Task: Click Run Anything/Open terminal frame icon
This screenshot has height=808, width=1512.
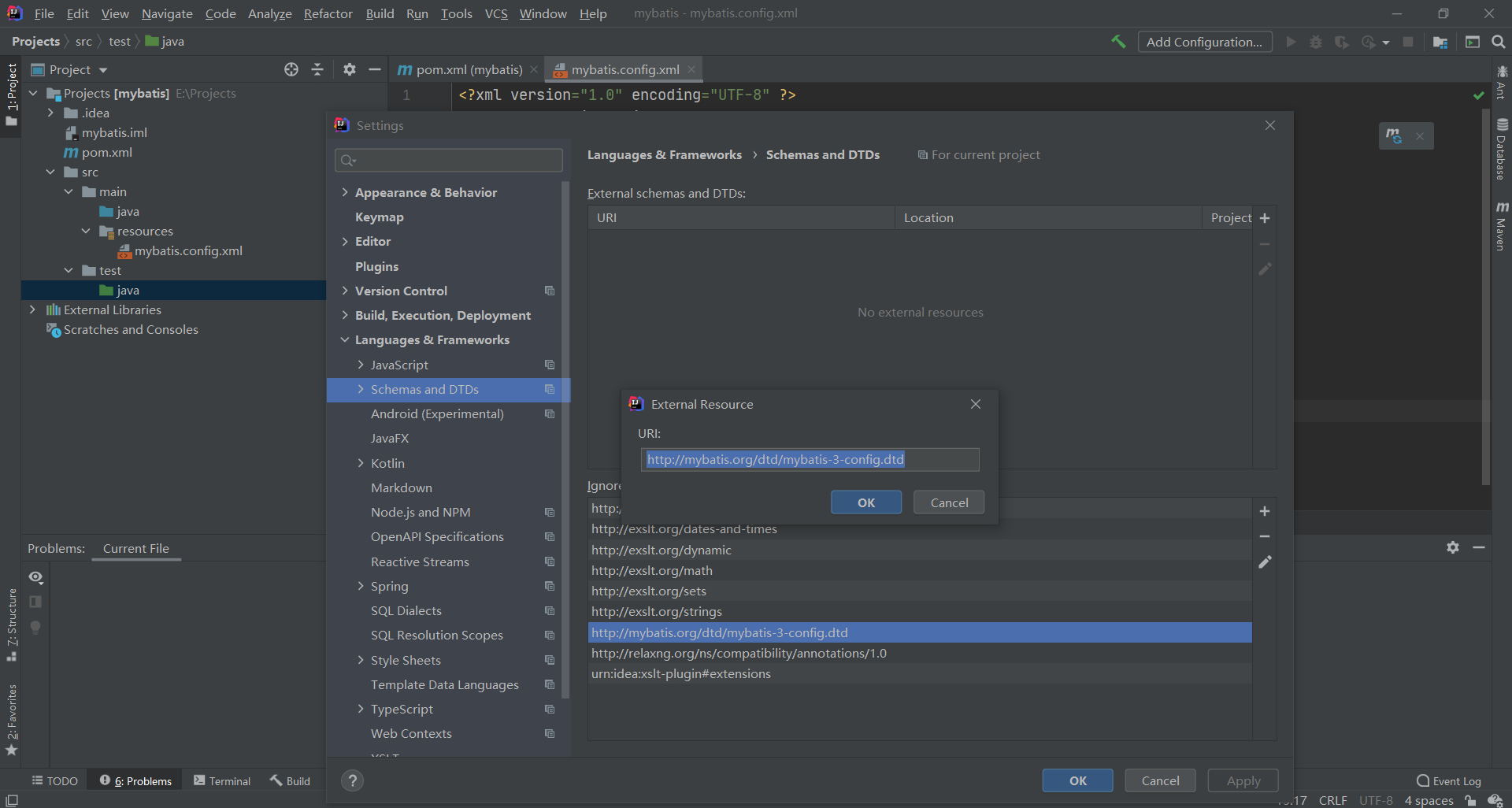Action: click(x=1472, y=42)
